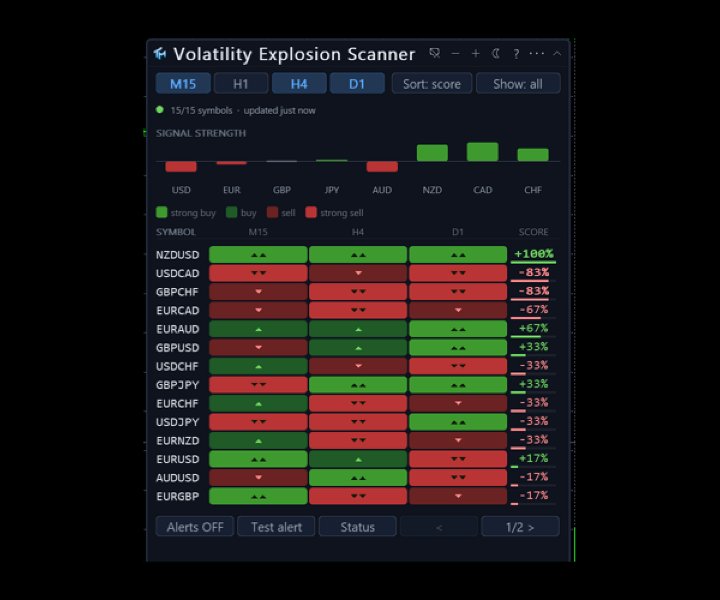720x600 pixels.
Task: Click the Test alert button
Action: point(276,527)
